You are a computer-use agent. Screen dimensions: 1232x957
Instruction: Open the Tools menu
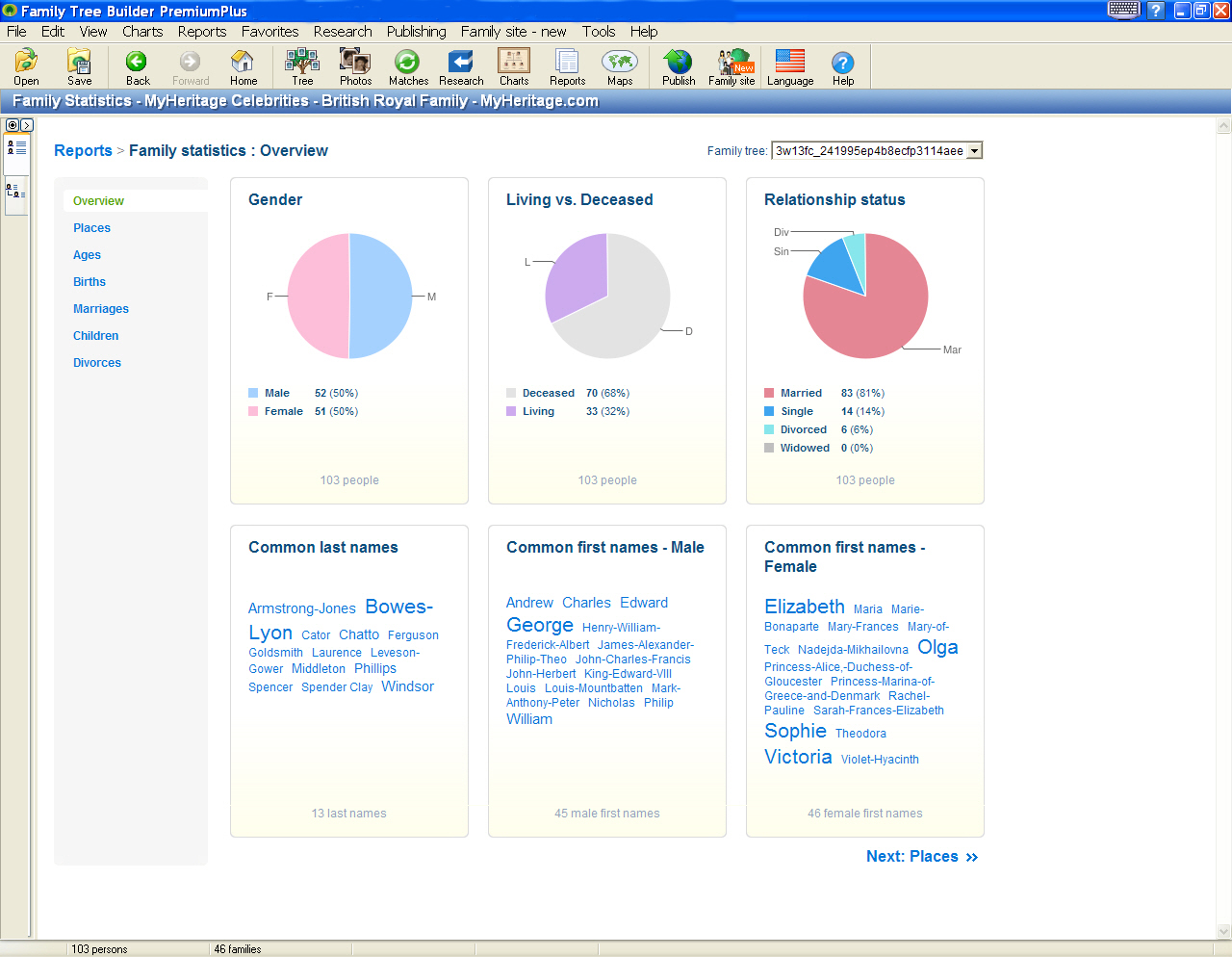(599, 32)
